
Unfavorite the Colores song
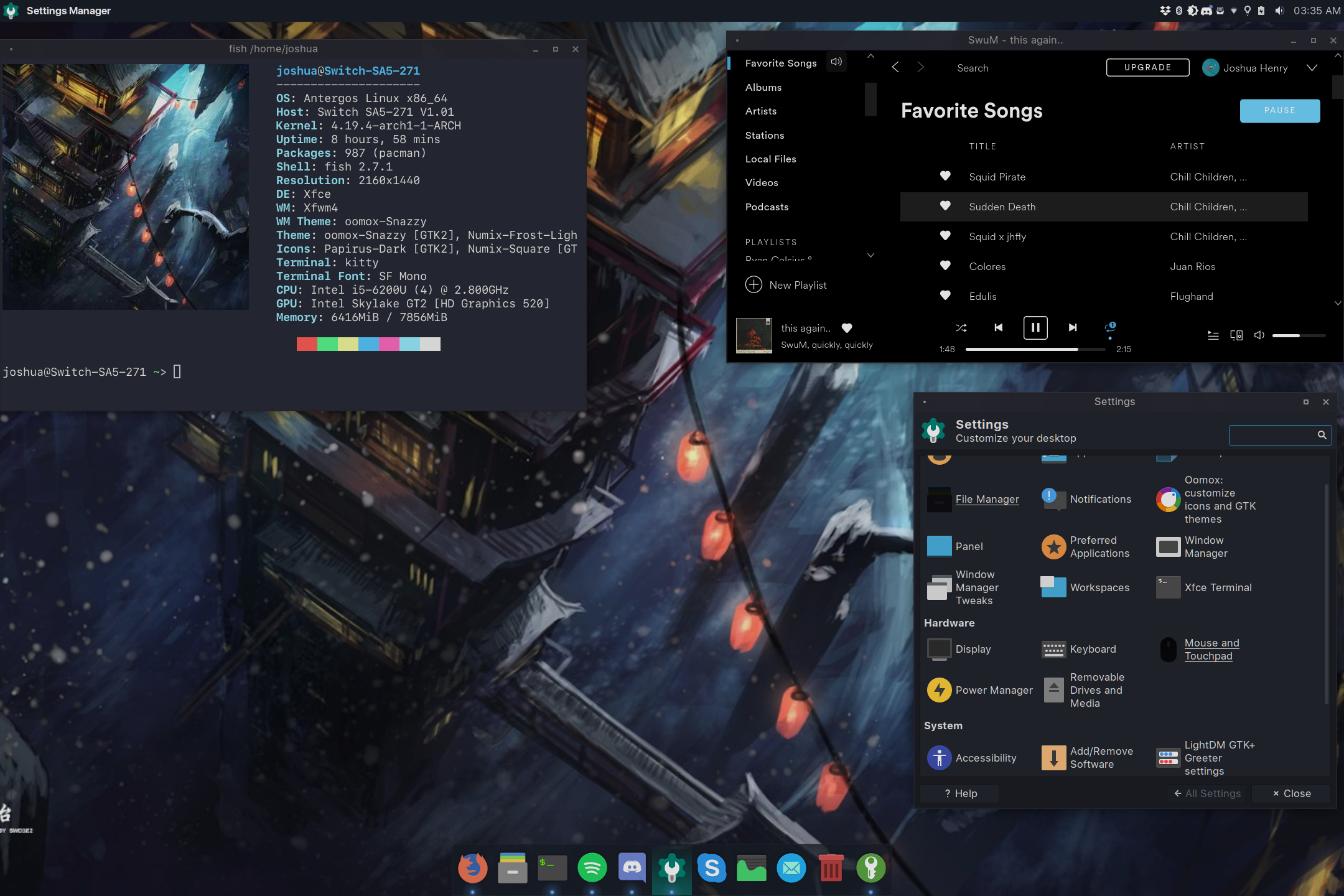click(945, 266)
